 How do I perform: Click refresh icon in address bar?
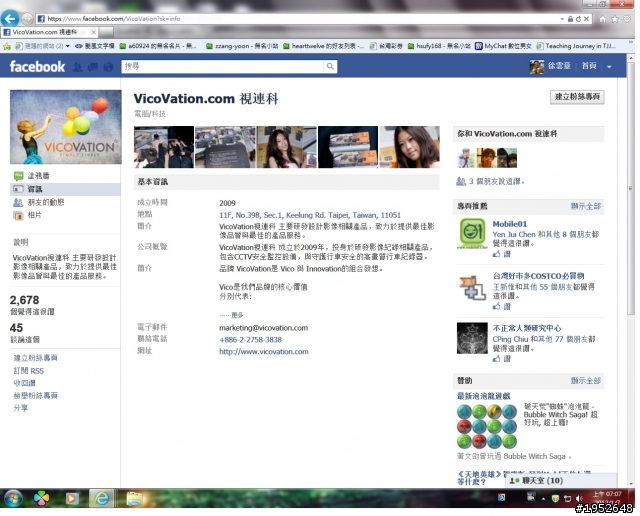coord(578,19)
